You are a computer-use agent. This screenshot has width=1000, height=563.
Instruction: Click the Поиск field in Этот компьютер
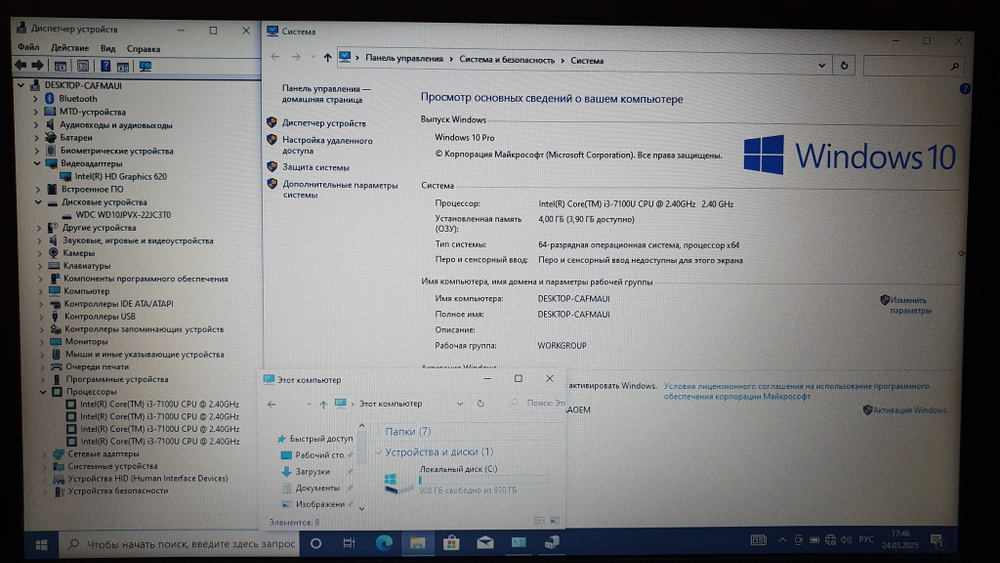[x=537, y=403]
